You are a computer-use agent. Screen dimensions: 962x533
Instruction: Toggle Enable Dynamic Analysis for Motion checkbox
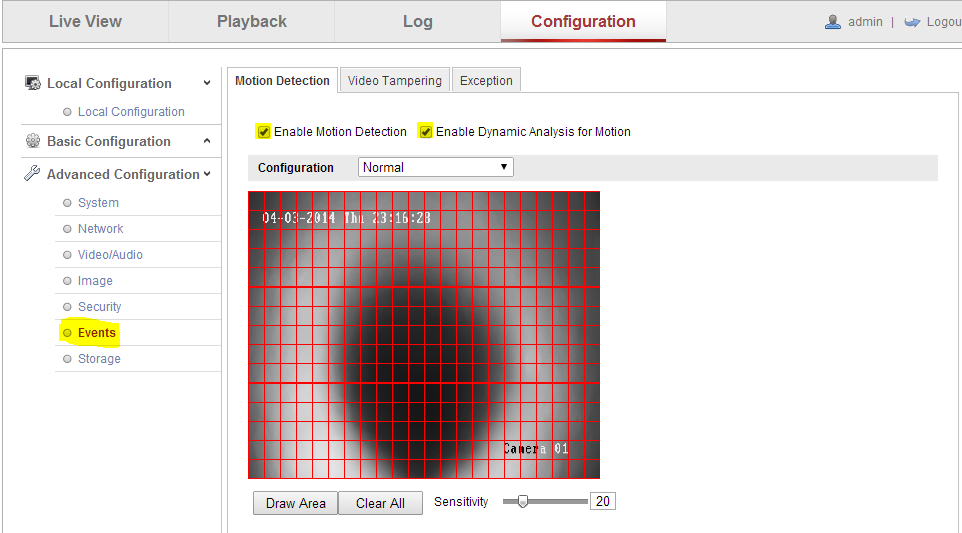(426, 132)
